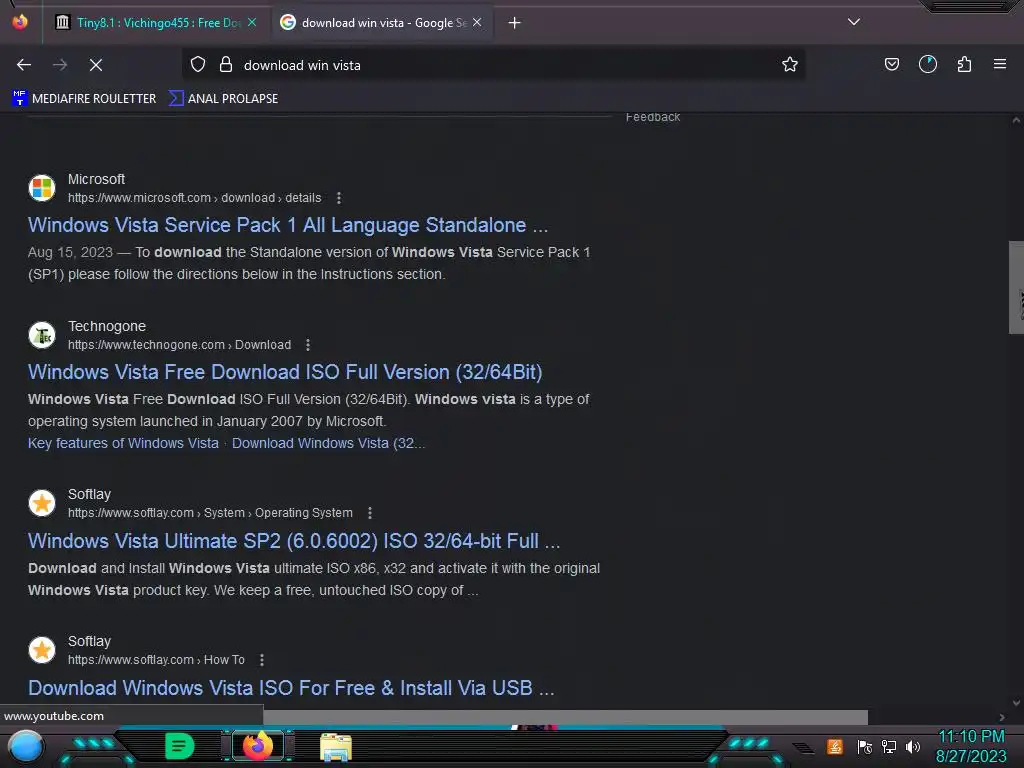
Task: Click the Technogone site favicon
Action: [x=42, y=335]
